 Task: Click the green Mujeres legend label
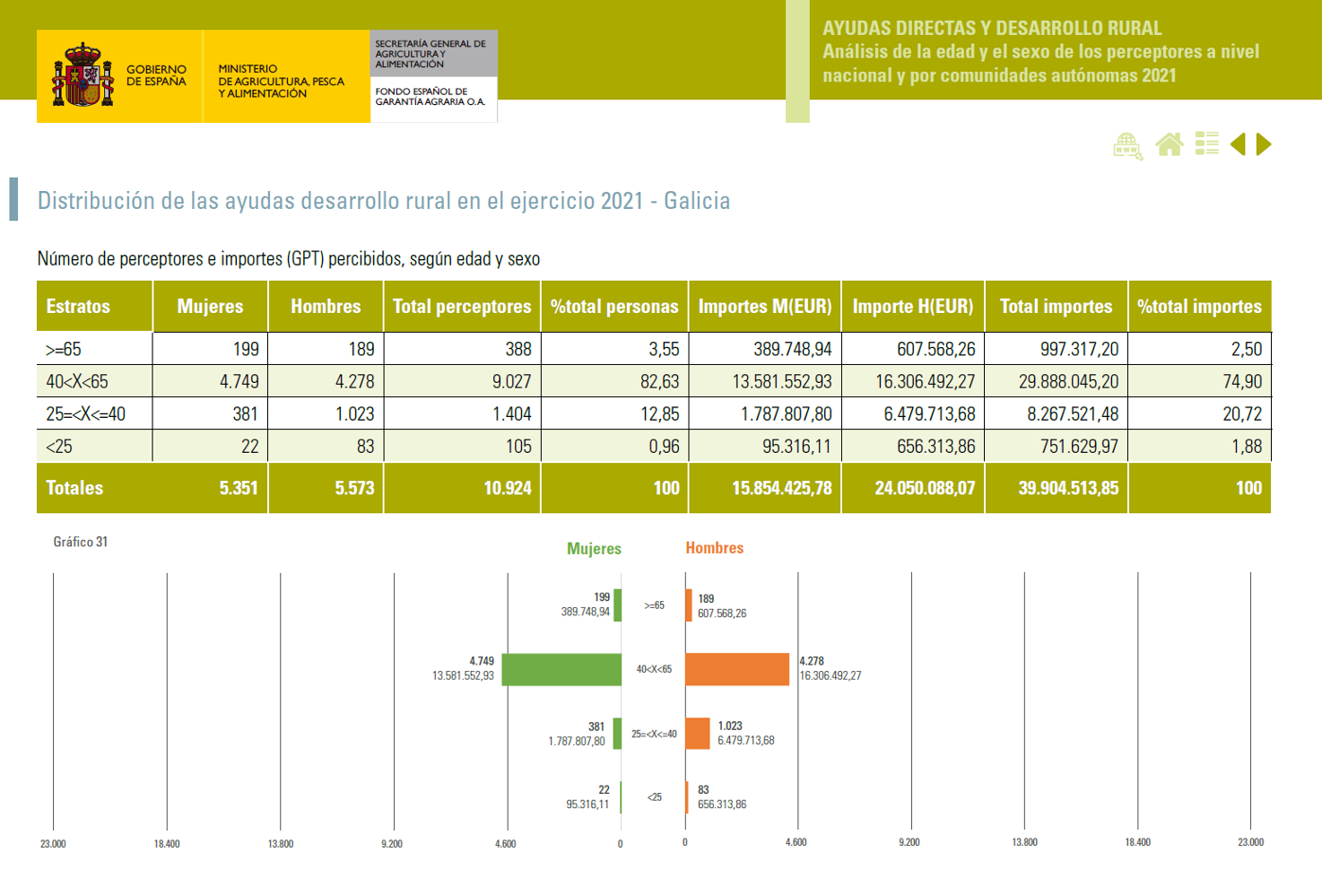pyautogui.click(x=594, y=549)
